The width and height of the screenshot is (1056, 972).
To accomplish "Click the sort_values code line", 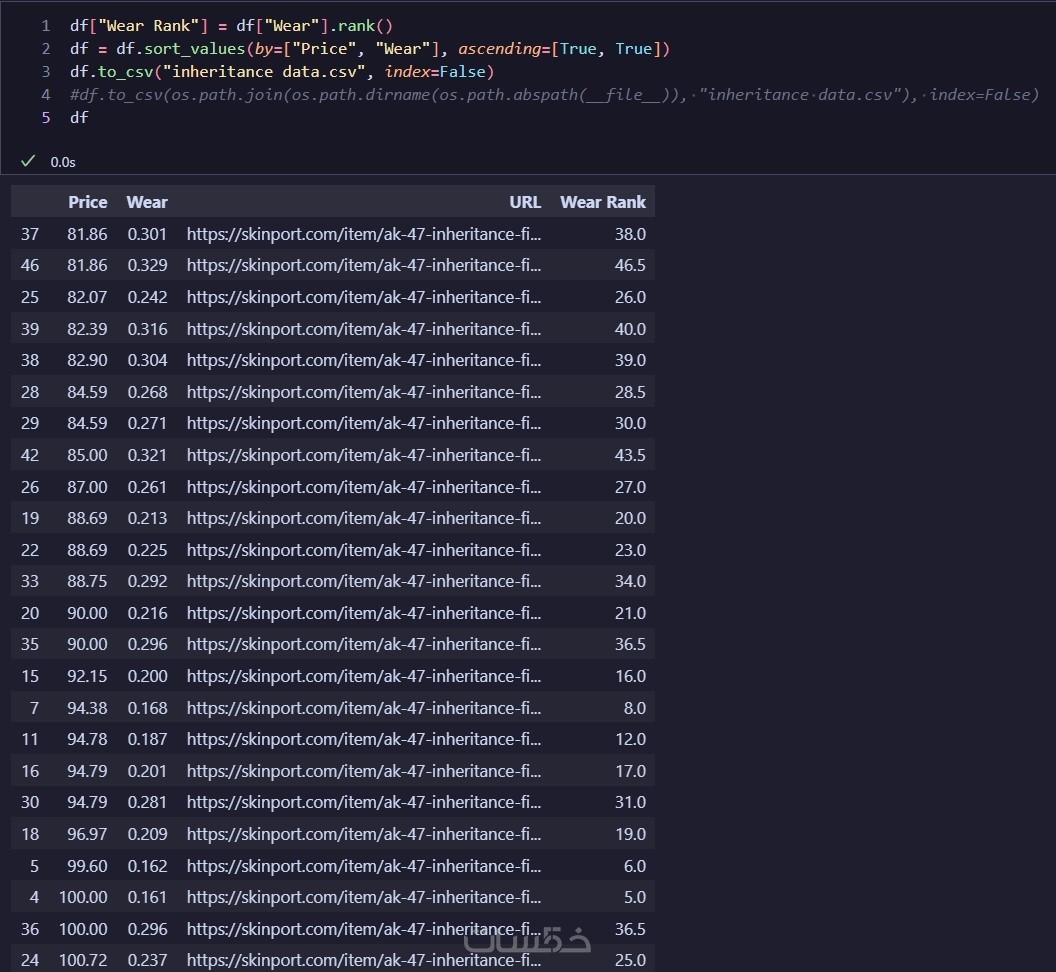I will point(369,49).
